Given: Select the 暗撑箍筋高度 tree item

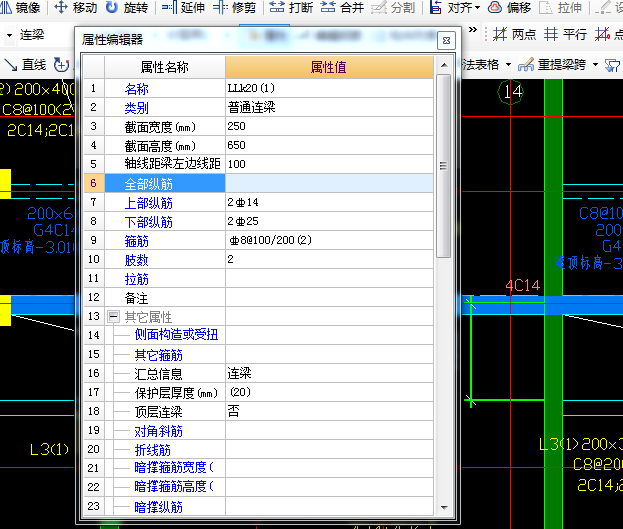Looking at the screenshot, I should point(174,486).
